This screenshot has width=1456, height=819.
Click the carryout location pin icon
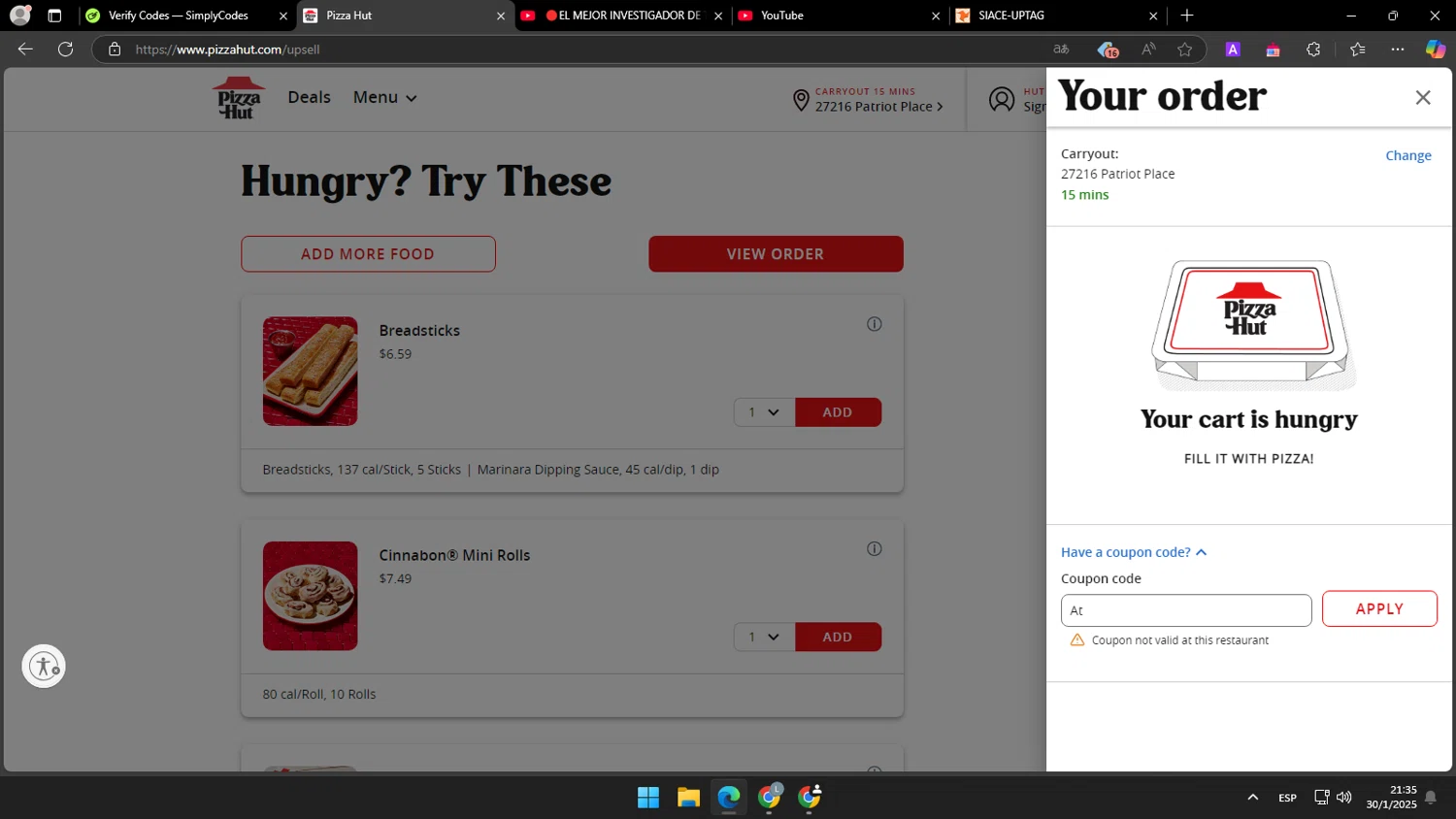pos(801,100)
